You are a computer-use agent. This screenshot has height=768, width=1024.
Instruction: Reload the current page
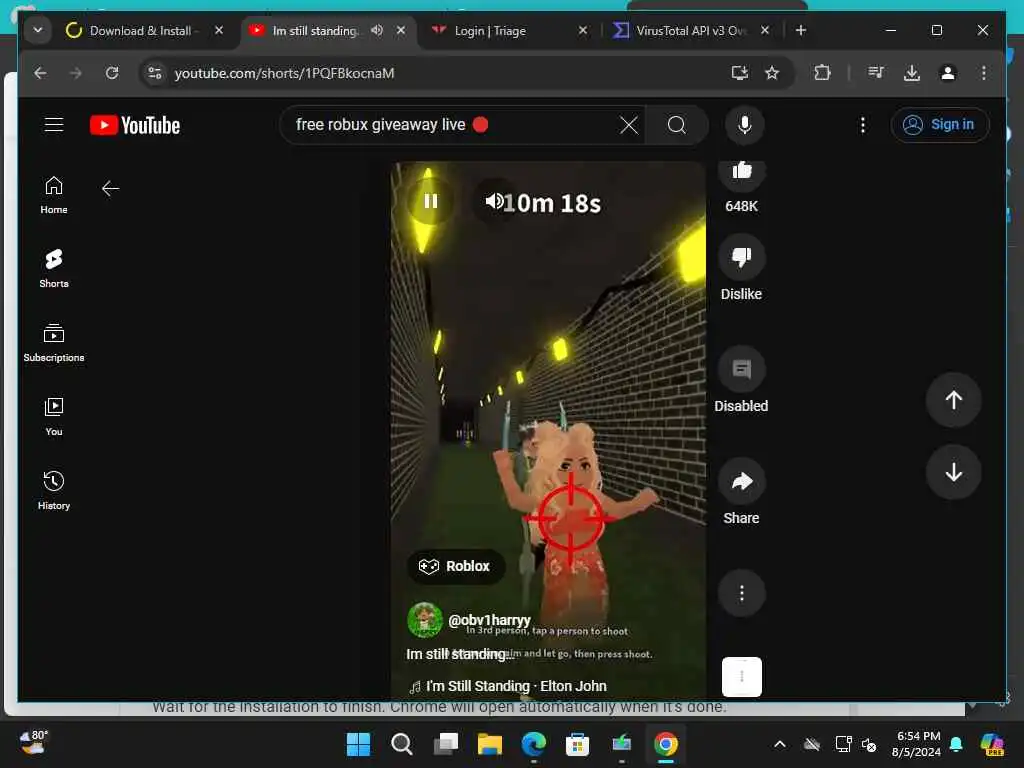(x=112, y=73)
